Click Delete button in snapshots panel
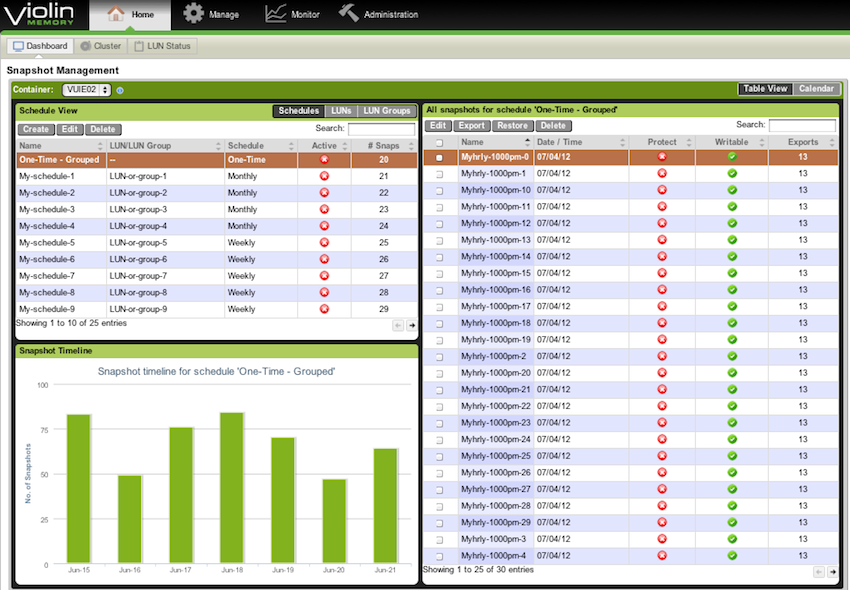Image resolution: width=850 pixels, height=590 pixels. coord(553,125)
